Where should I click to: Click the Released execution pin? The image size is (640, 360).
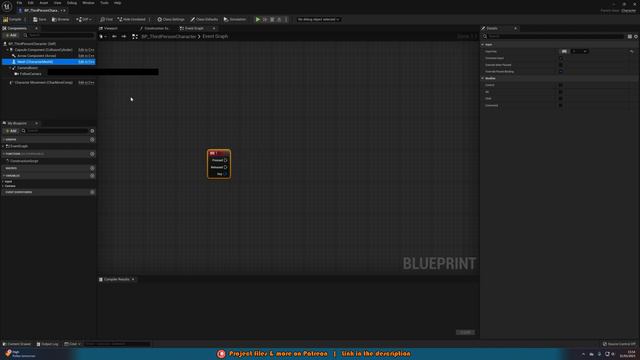[225, 167]
